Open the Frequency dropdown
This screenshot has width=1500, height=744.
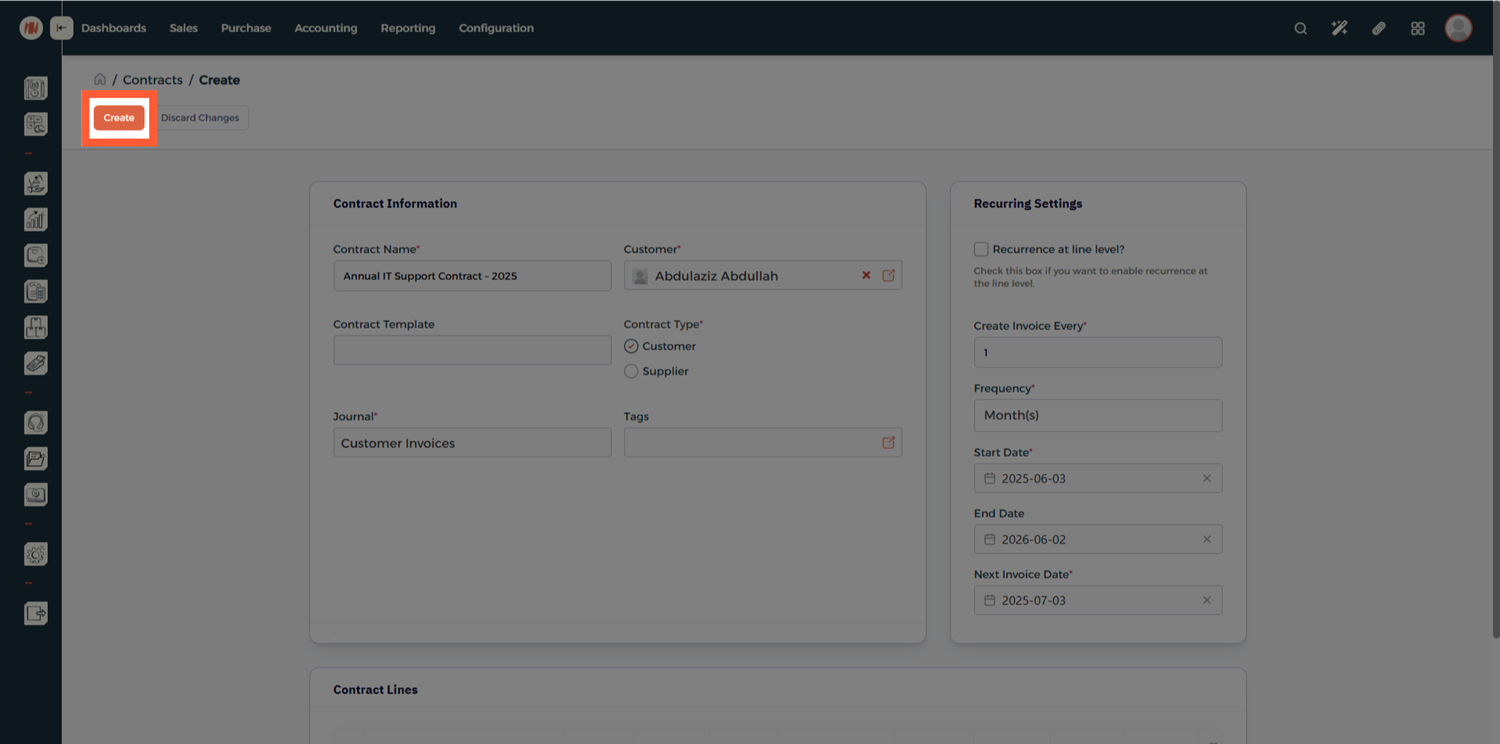click(x=1097, y=415)
